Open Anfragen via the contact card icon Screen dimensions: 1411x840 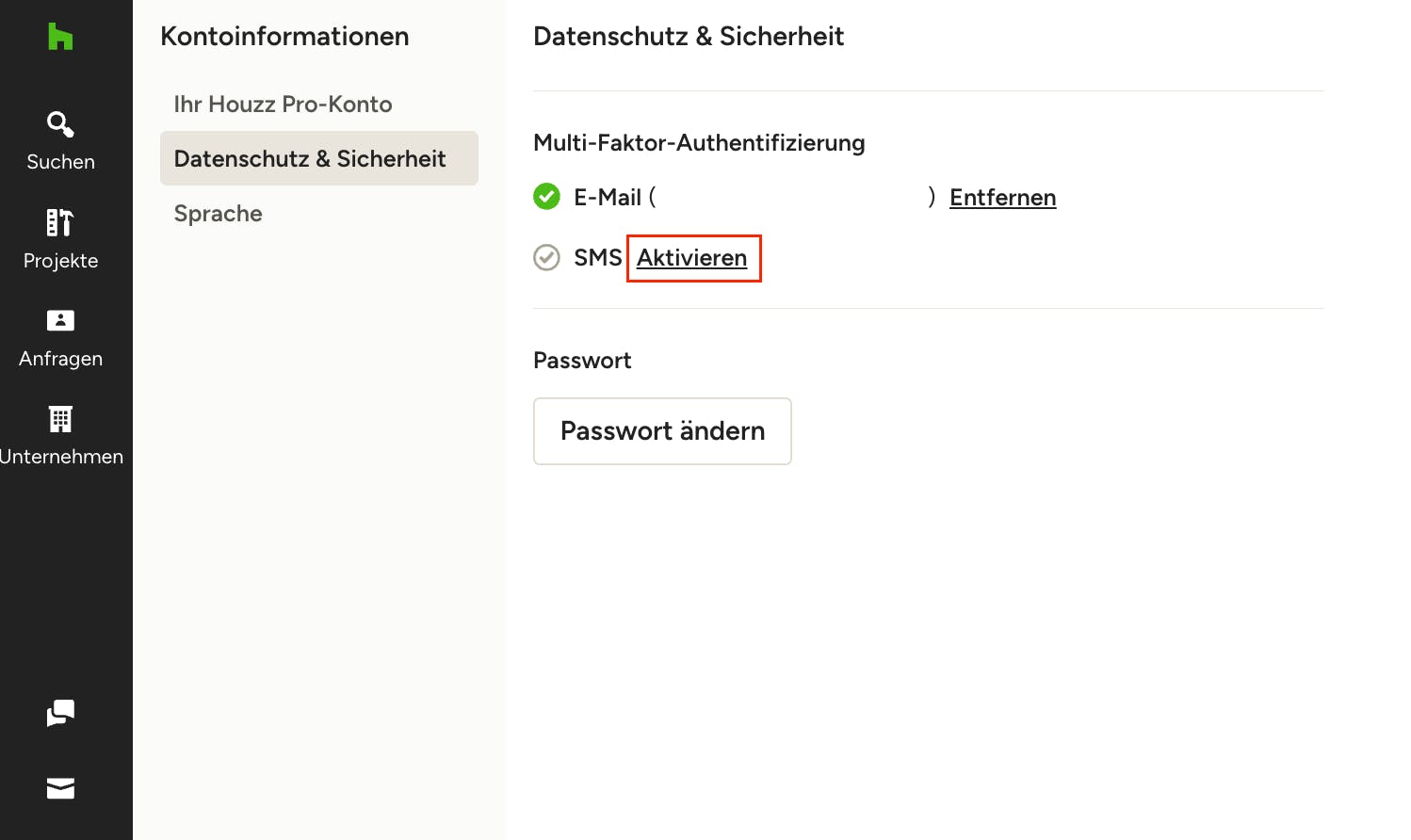pyautogui.click(x=60, y=320)
